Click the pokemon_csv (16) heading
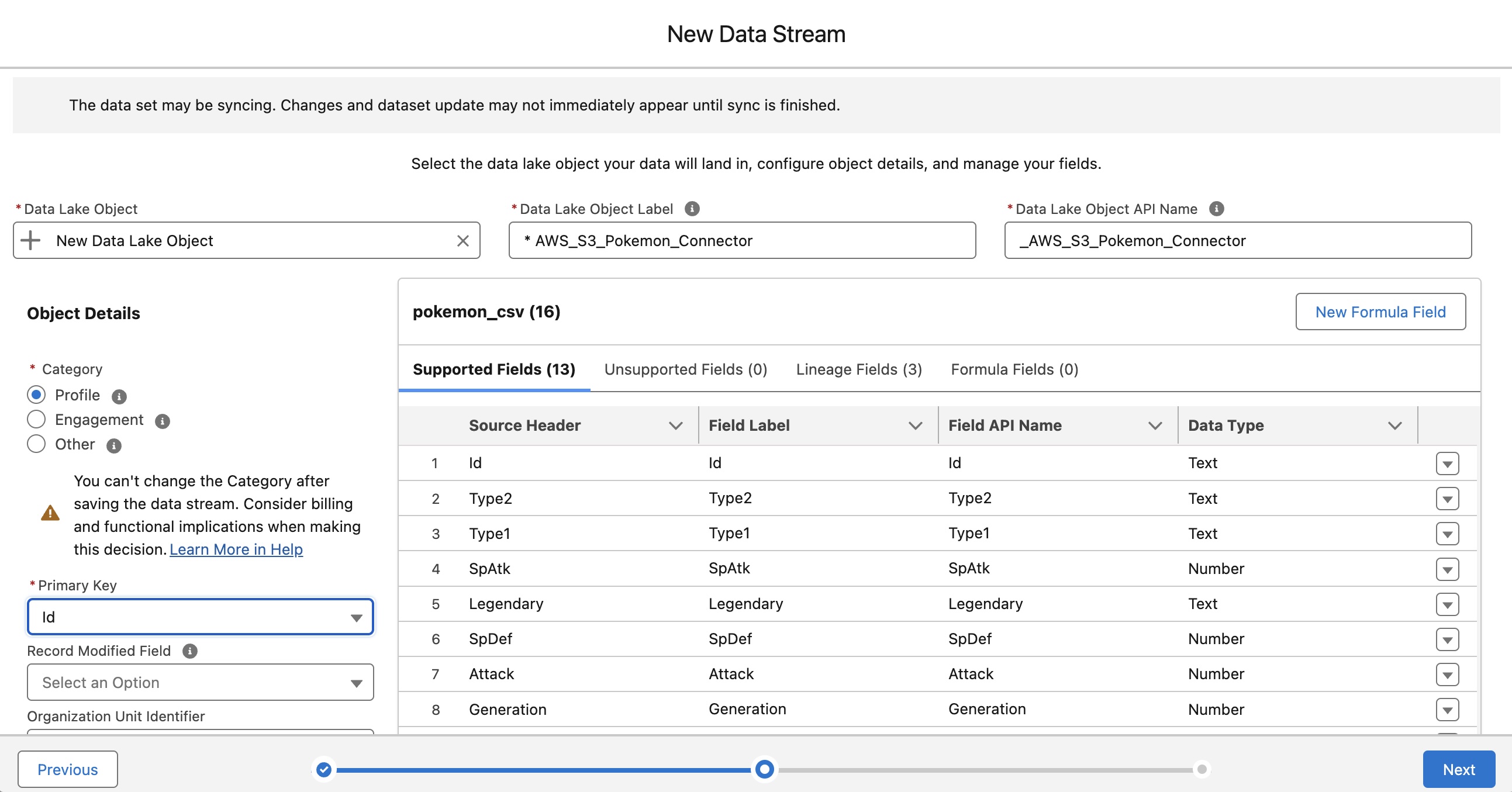This screenshot has width=1512, height=792. pos(486,312)
